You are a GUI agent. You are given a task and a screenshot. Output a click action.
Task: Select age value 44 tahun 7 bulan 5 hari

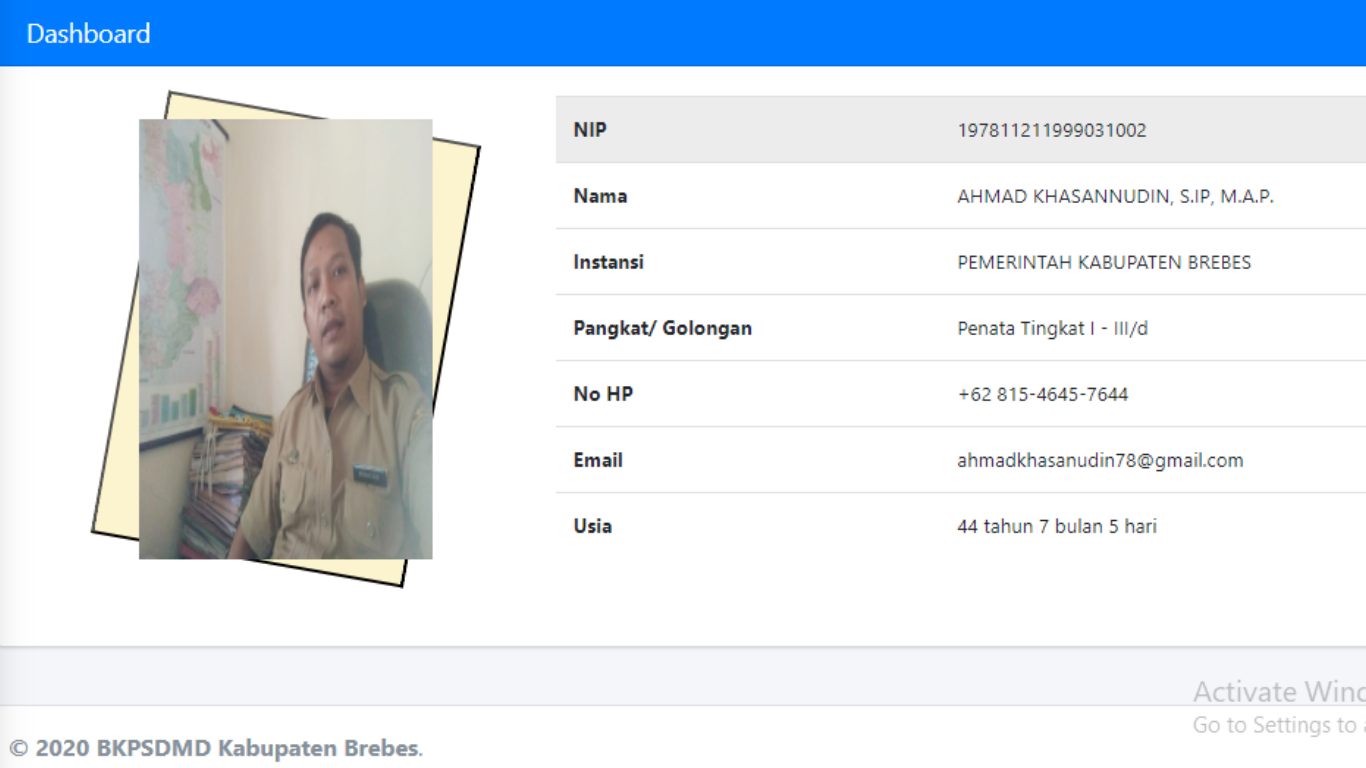pyautogui.click(x=1057, y=526)
